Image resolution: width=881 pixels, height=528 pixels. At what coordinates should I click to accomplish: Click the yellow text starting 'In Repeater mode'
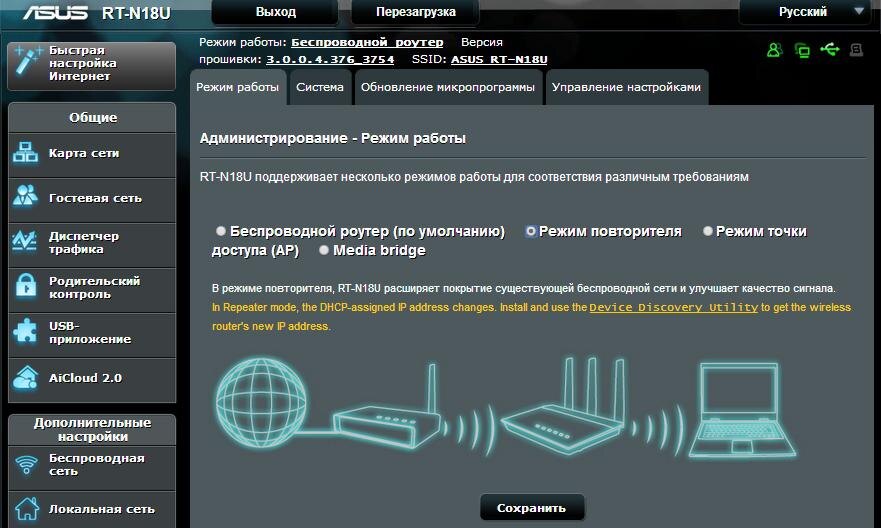tap(531, 317)
